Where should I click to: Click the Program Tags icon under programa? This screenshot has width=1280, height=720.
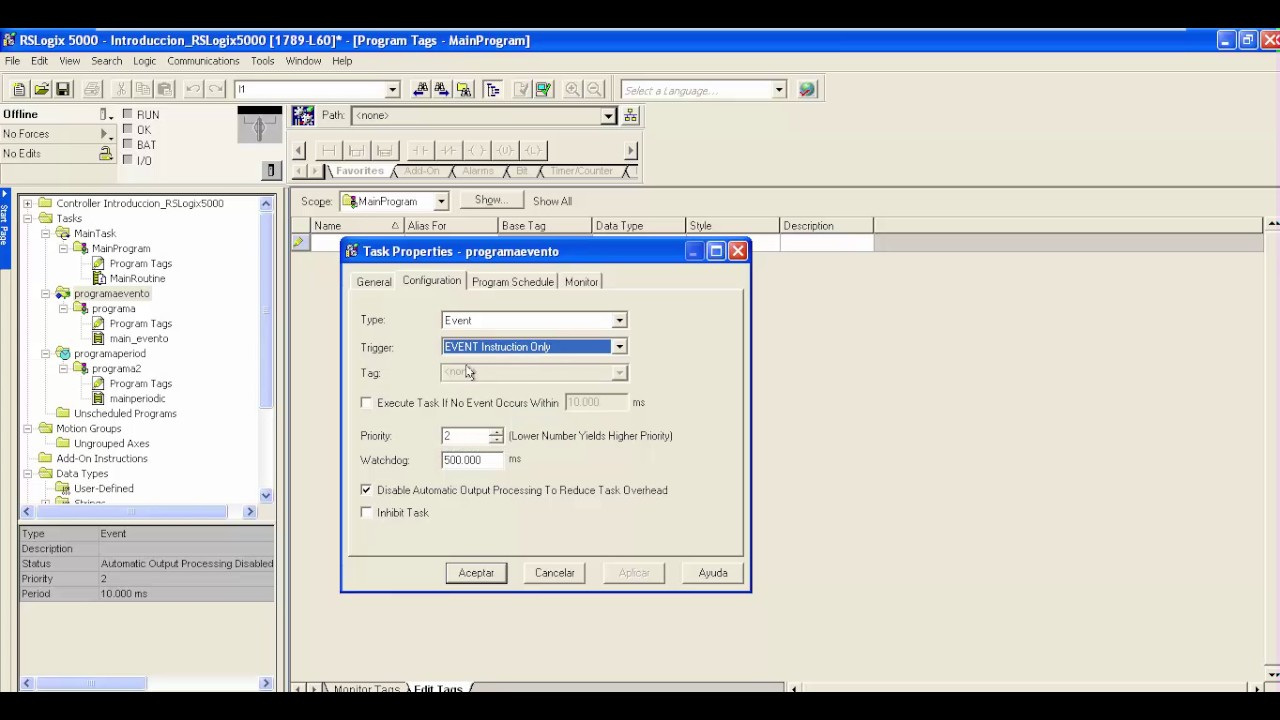pyautogui.click(x=98, y=323)
